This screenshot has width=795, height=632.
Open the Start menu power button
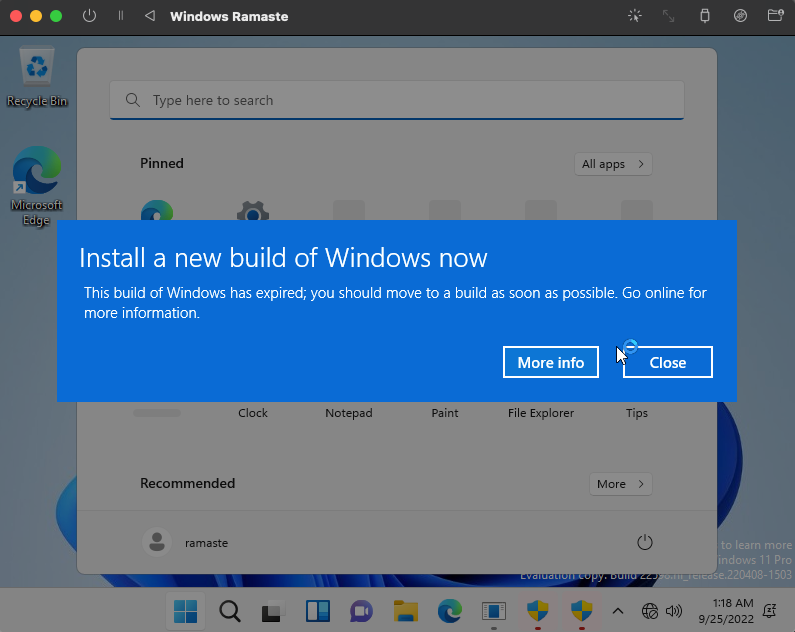click(644, 542)
